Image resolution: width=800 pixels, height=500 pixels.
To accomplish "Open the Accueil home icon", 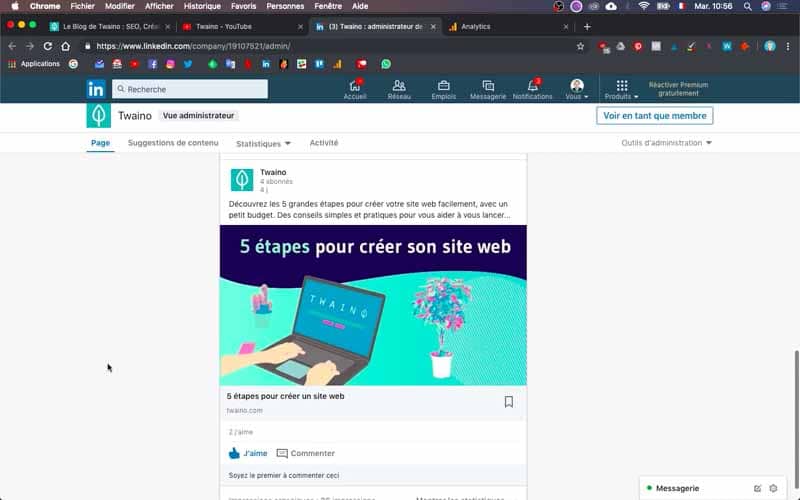I will coord(355,86).
